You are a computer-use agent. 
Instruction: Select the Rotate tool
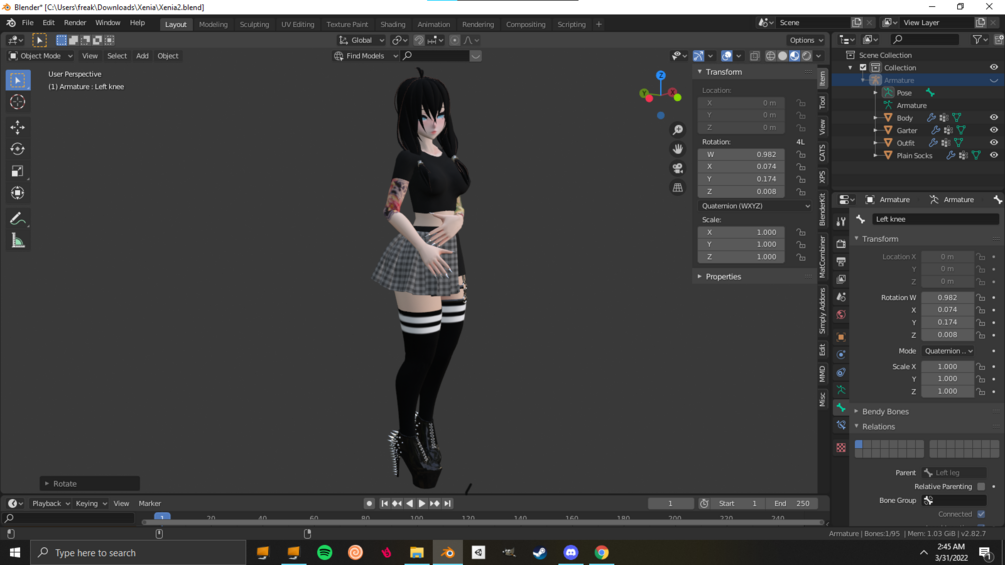(x=17, y=149)
